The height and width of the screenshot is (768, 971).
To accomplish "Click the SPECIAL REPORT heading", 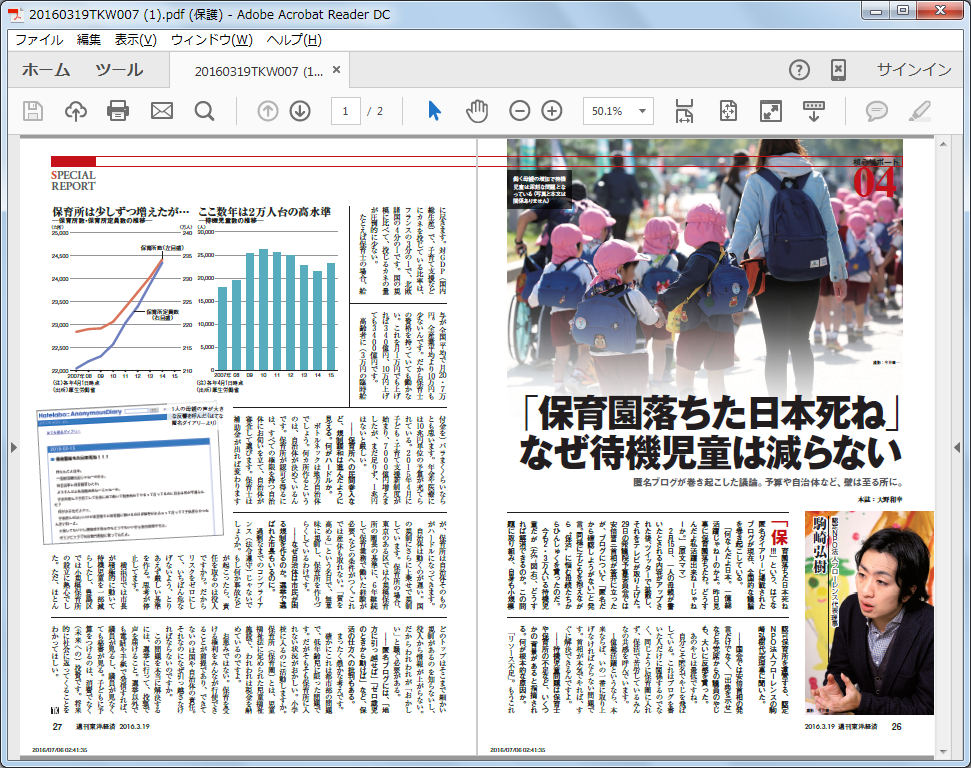I will pos(73,180).
